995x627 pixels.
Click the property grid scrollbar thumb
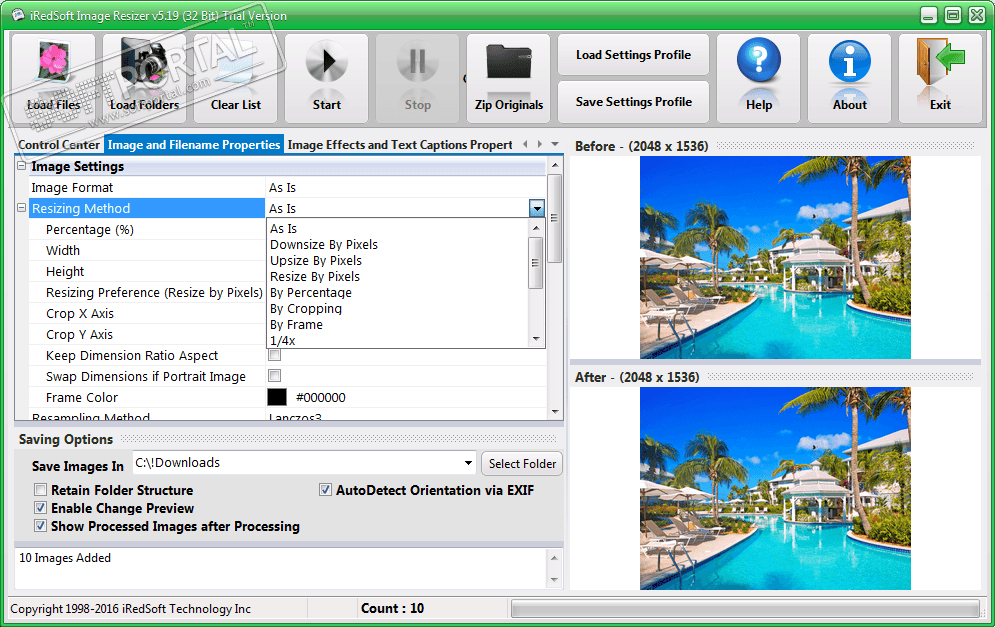pyautogui.click(x=555, y=218)
